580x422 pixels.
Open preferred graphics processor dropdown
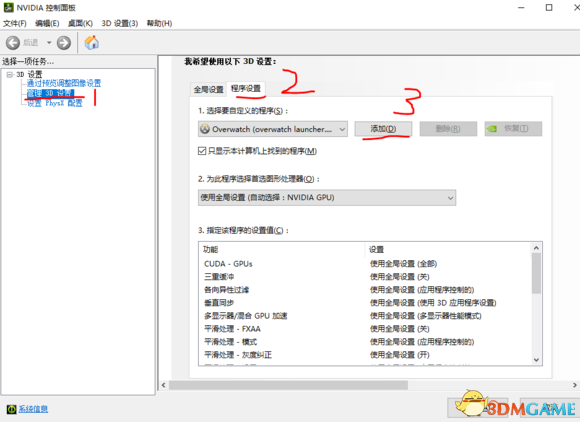coord(327,198)
